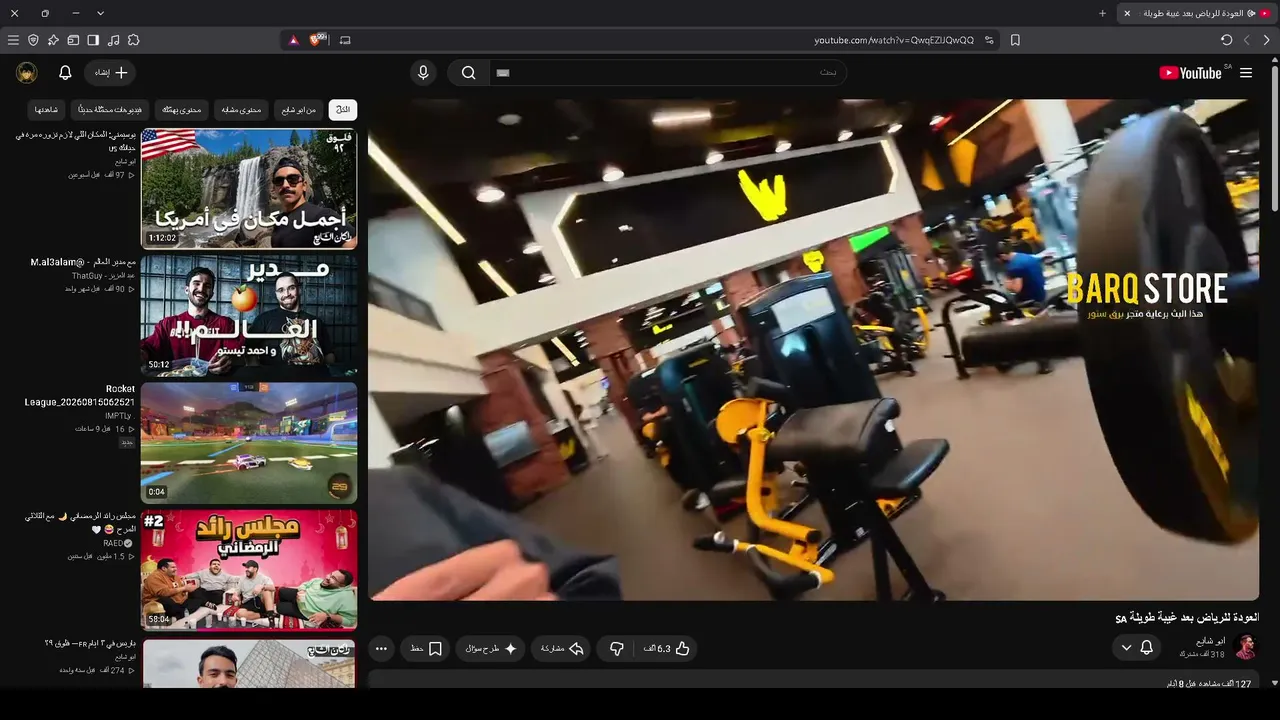
Task: Switch to العودة للرياض بعد غيبة طويلة tab
Action: click(1197, 13)
